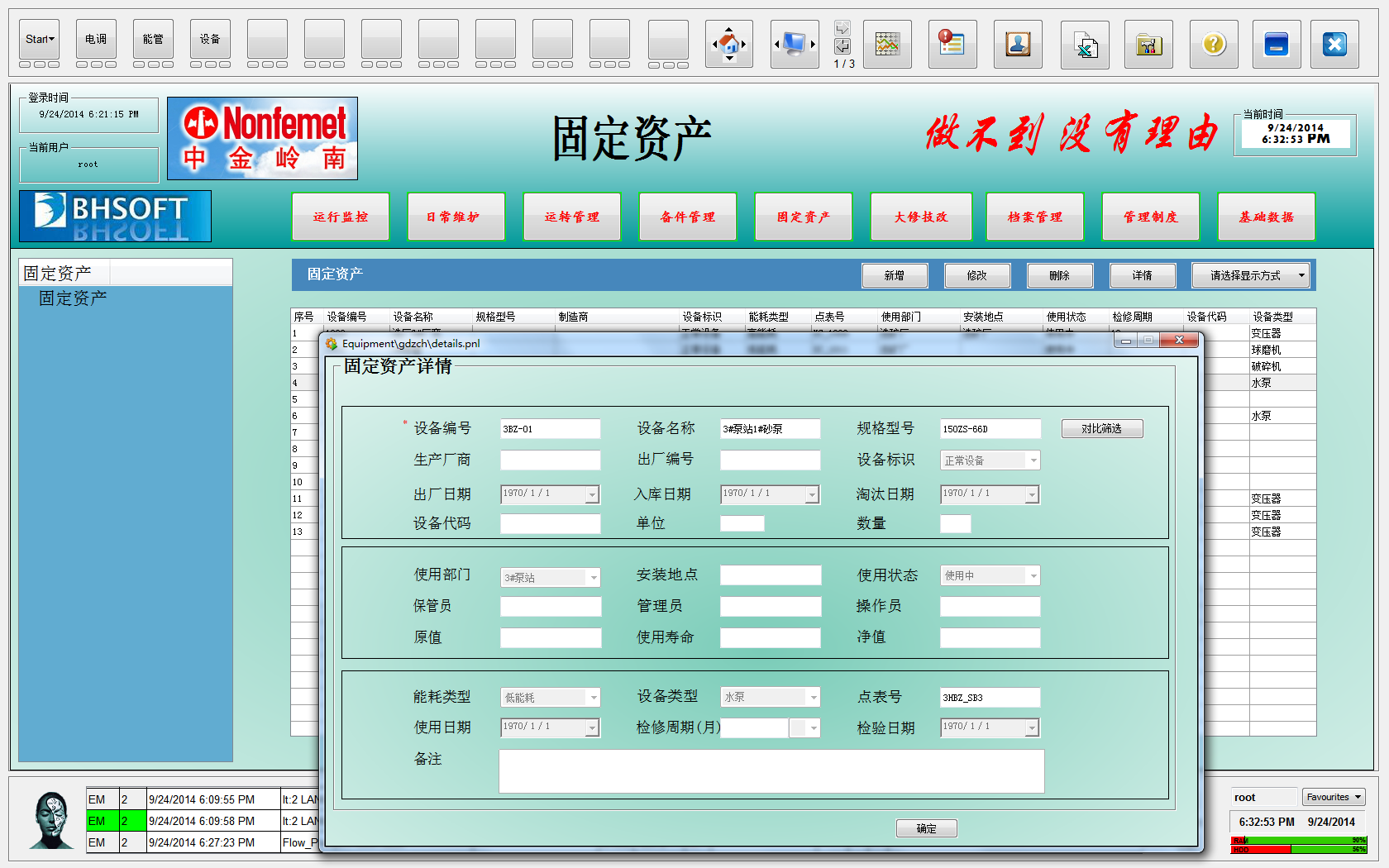Click the 规格型号 field with 150ZS-66D

pos(990,429)
